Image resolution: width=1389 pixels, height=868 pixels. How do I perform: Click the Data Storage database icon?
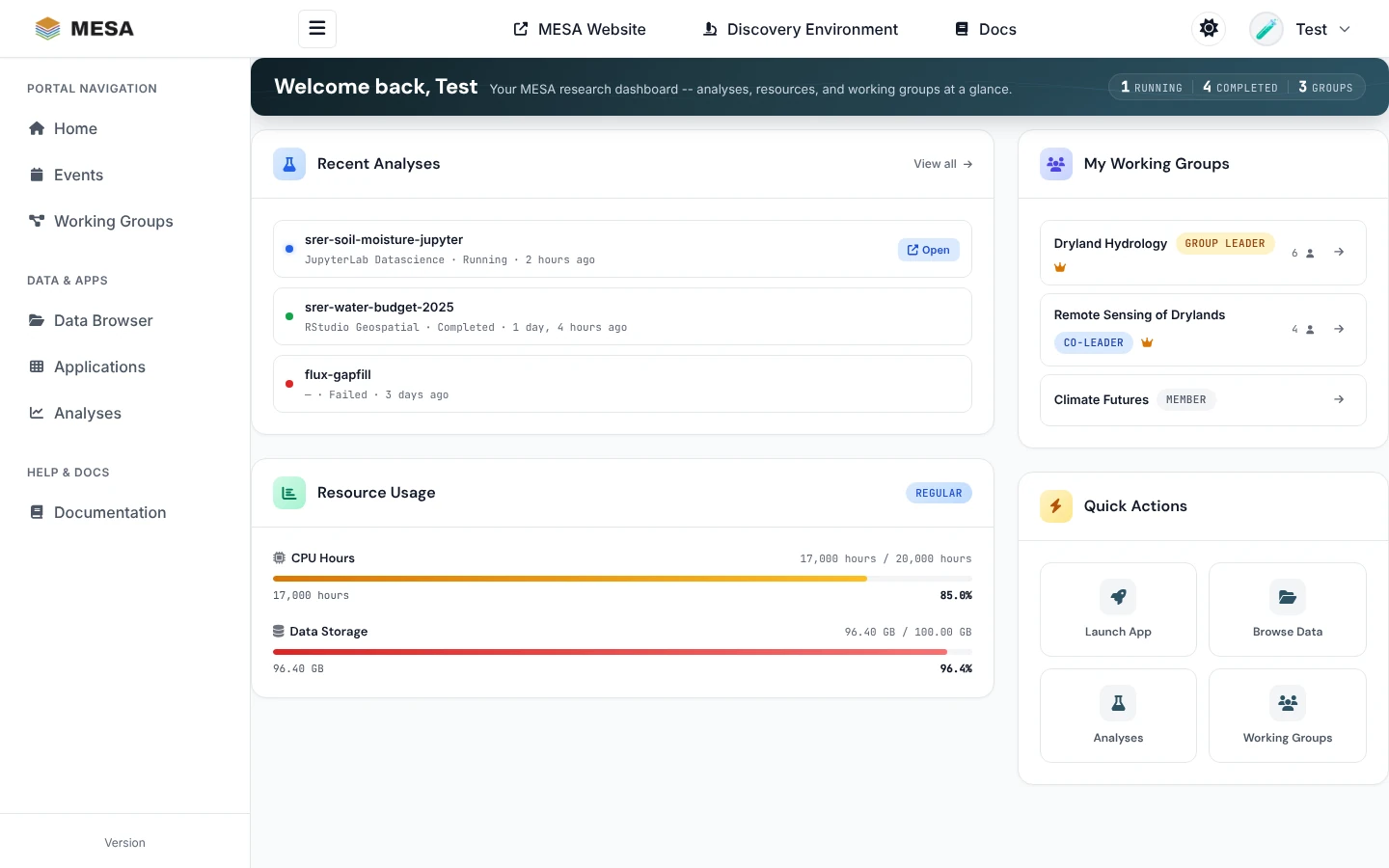[279, 631]
